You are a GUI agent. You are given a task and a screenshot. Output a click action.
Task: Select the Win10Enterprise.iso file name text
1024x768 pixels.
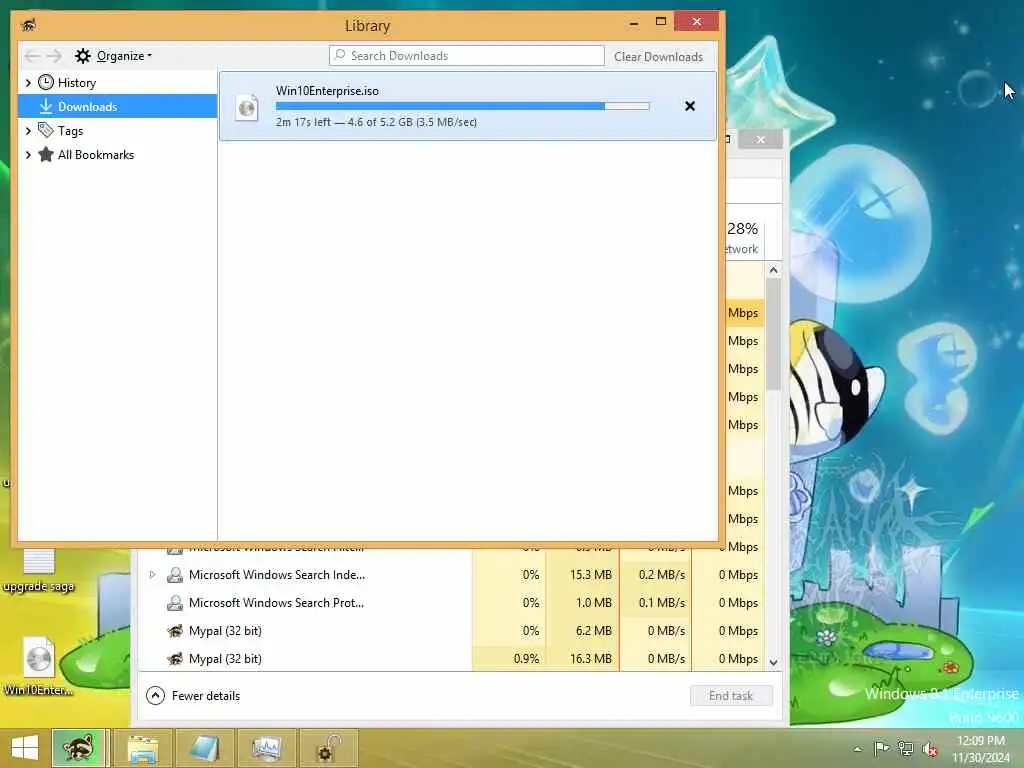[x=327, y=91]
